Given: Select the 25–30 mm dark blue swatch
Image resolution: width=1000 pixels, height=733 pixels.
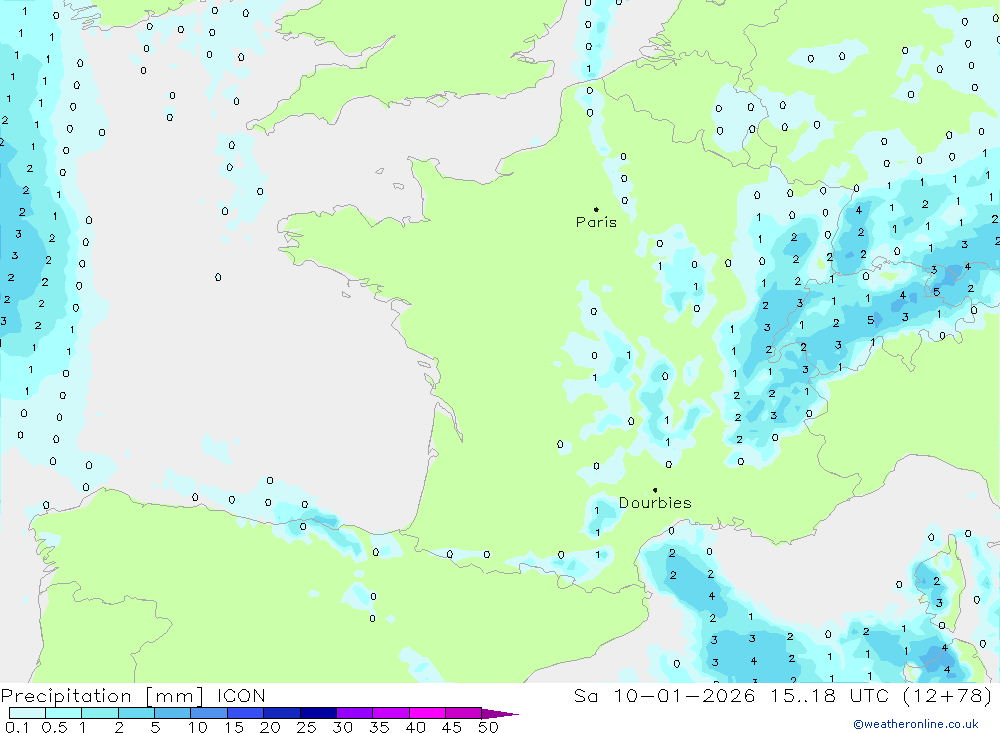Looking at the screenshot, I should 318,713.
